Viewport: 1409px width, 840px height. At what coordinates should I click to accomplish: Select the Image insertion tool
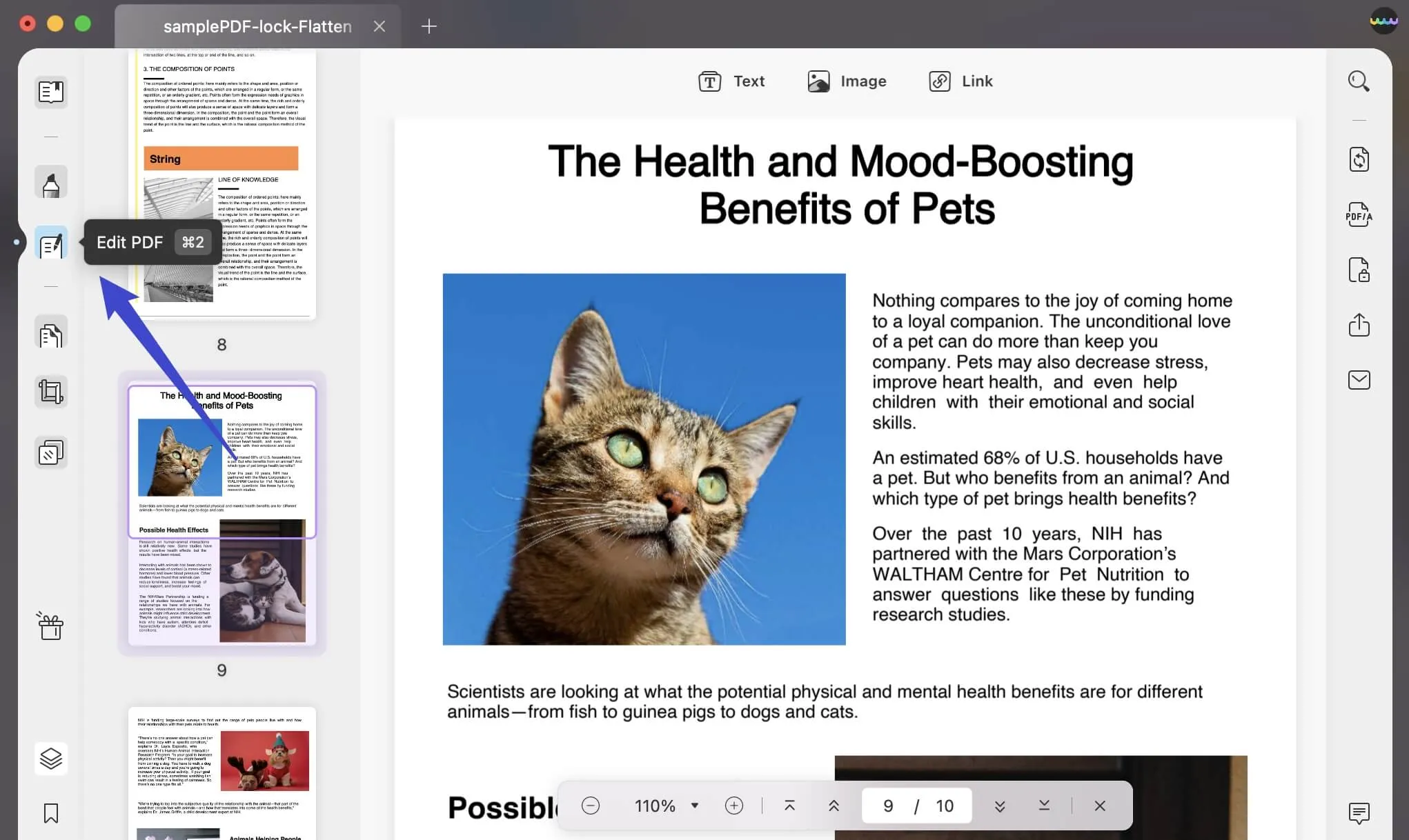click(847, 81)
